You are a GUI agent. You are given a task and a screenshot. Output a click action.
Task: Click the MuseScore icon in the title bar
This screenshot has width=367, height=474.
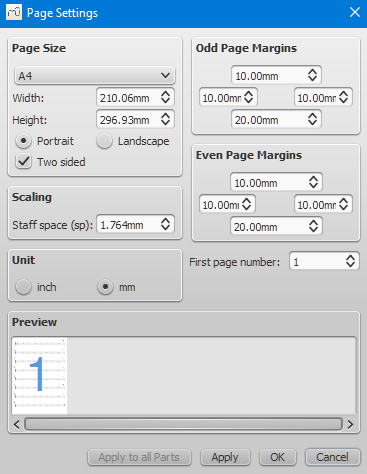(x=14, y=12)
